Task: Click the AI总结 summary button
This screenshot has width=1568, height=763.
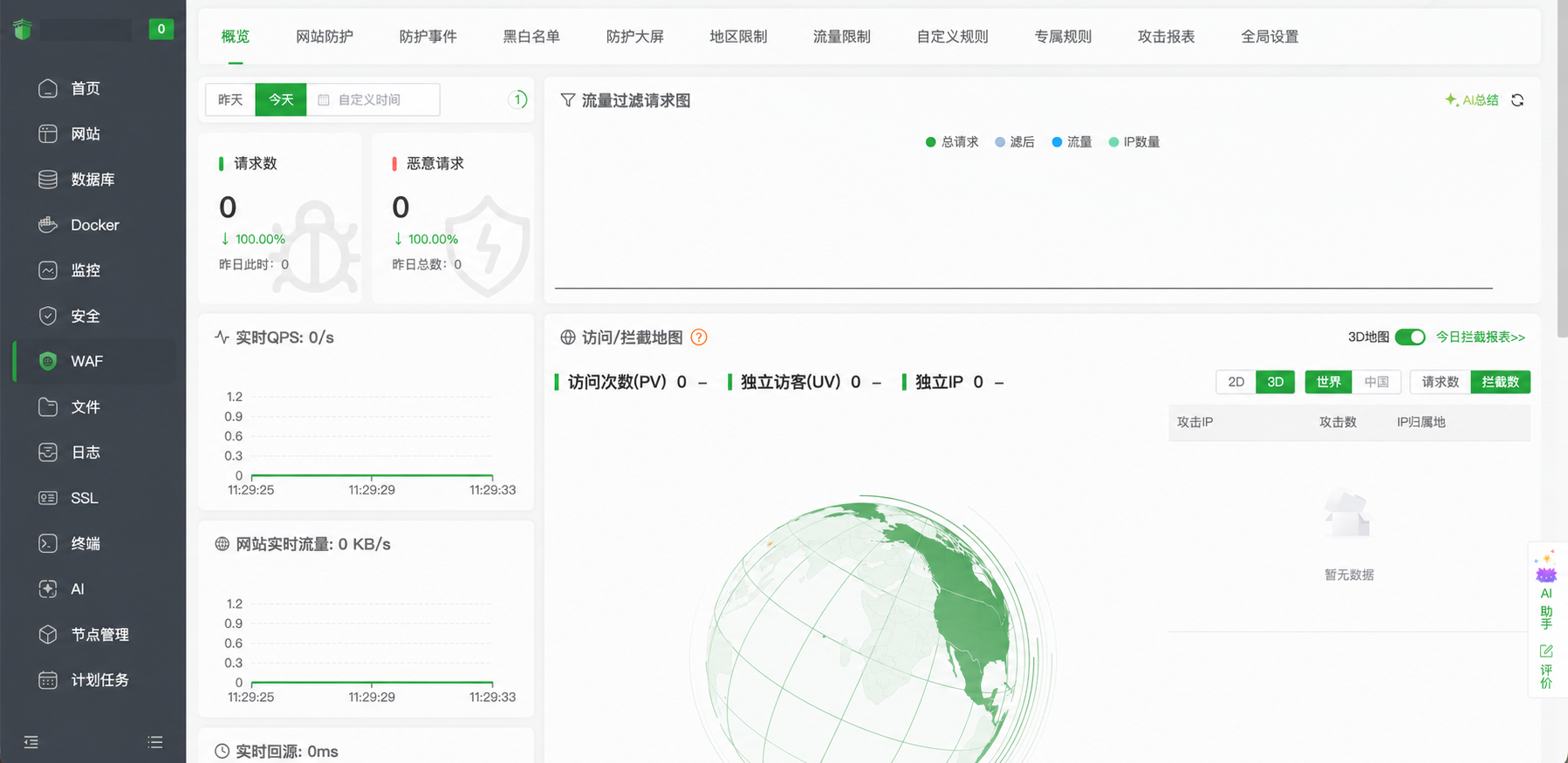Action: click(1472, 100)
